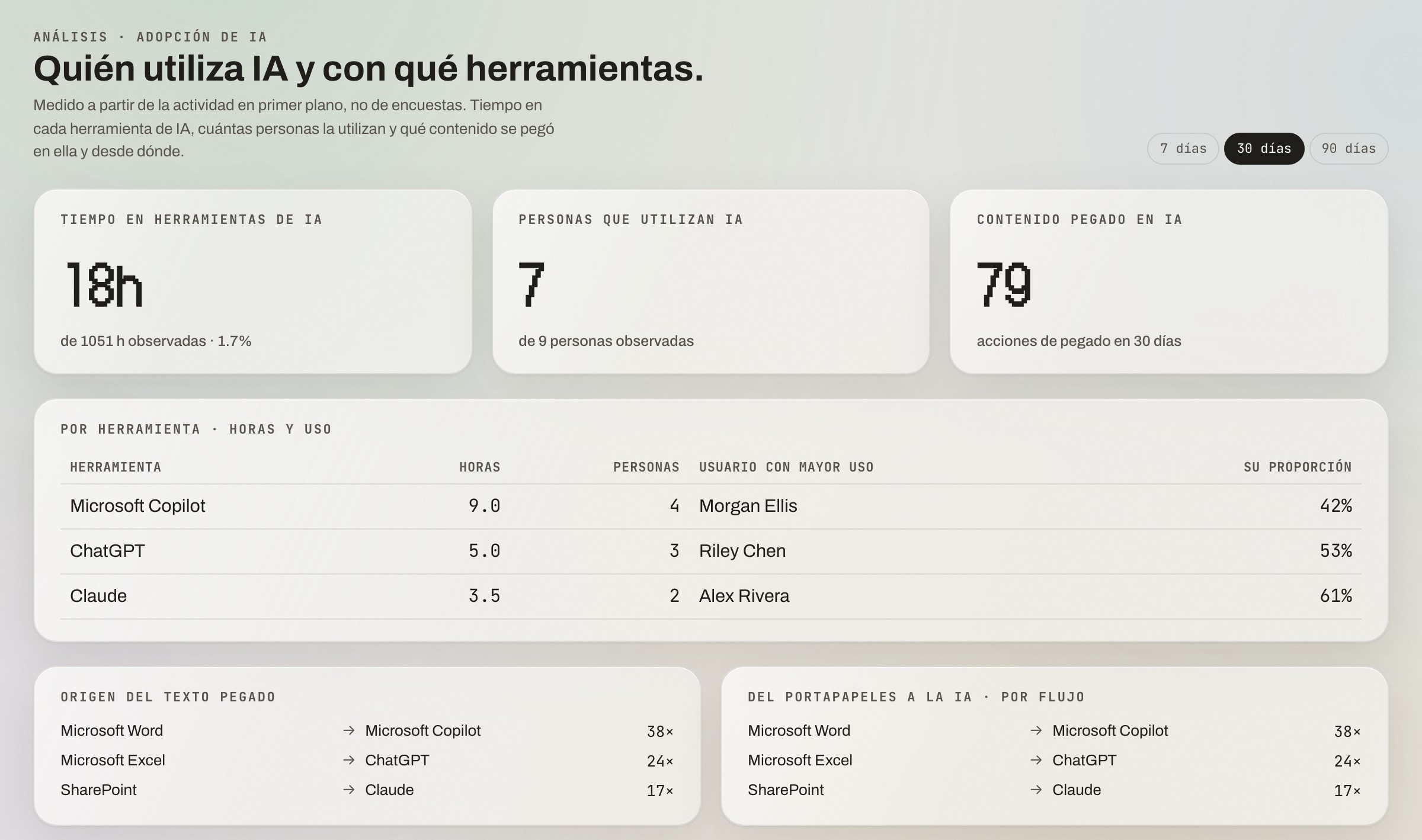The height and width of the screenshot is (840, 1422).
Task: Click Microsoft Excel in Origen del texto pegado
Action: tap(113, 760)
